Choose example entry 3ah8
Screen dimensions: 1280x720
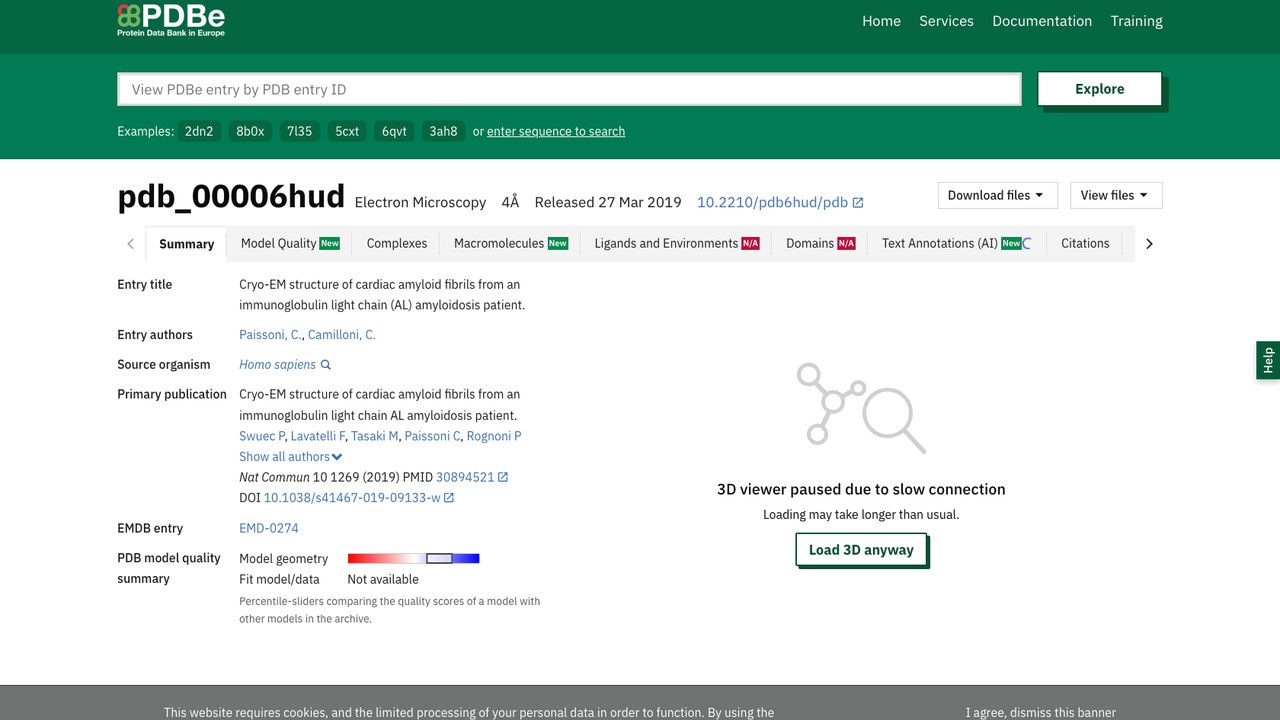click(443, 131)
